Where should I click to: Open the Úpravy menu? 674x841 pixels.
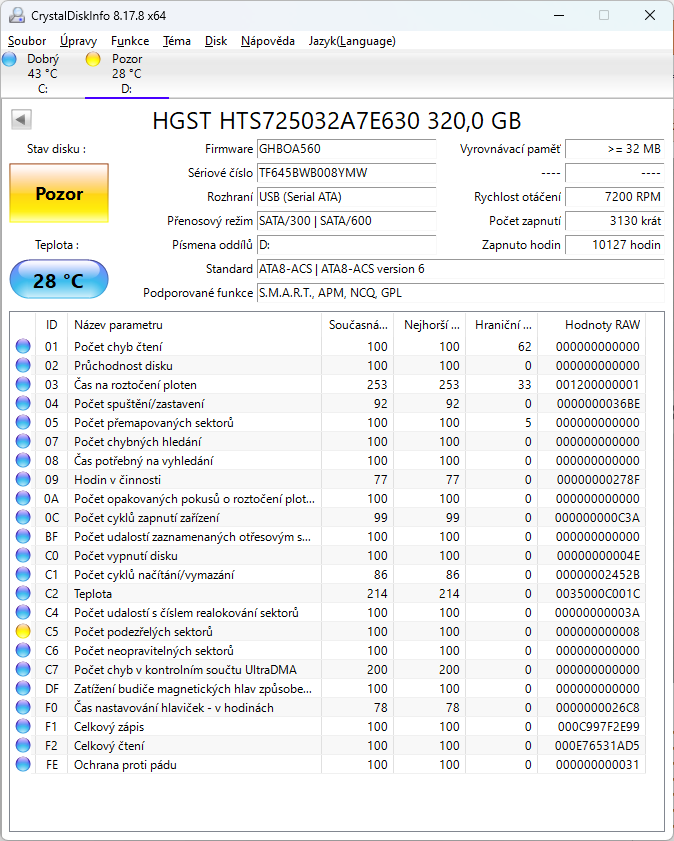point(78,41)
